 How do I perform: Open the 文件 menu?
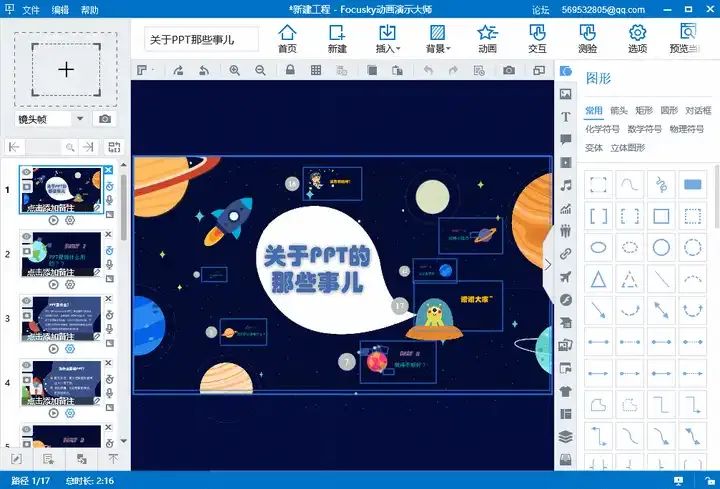31,10
